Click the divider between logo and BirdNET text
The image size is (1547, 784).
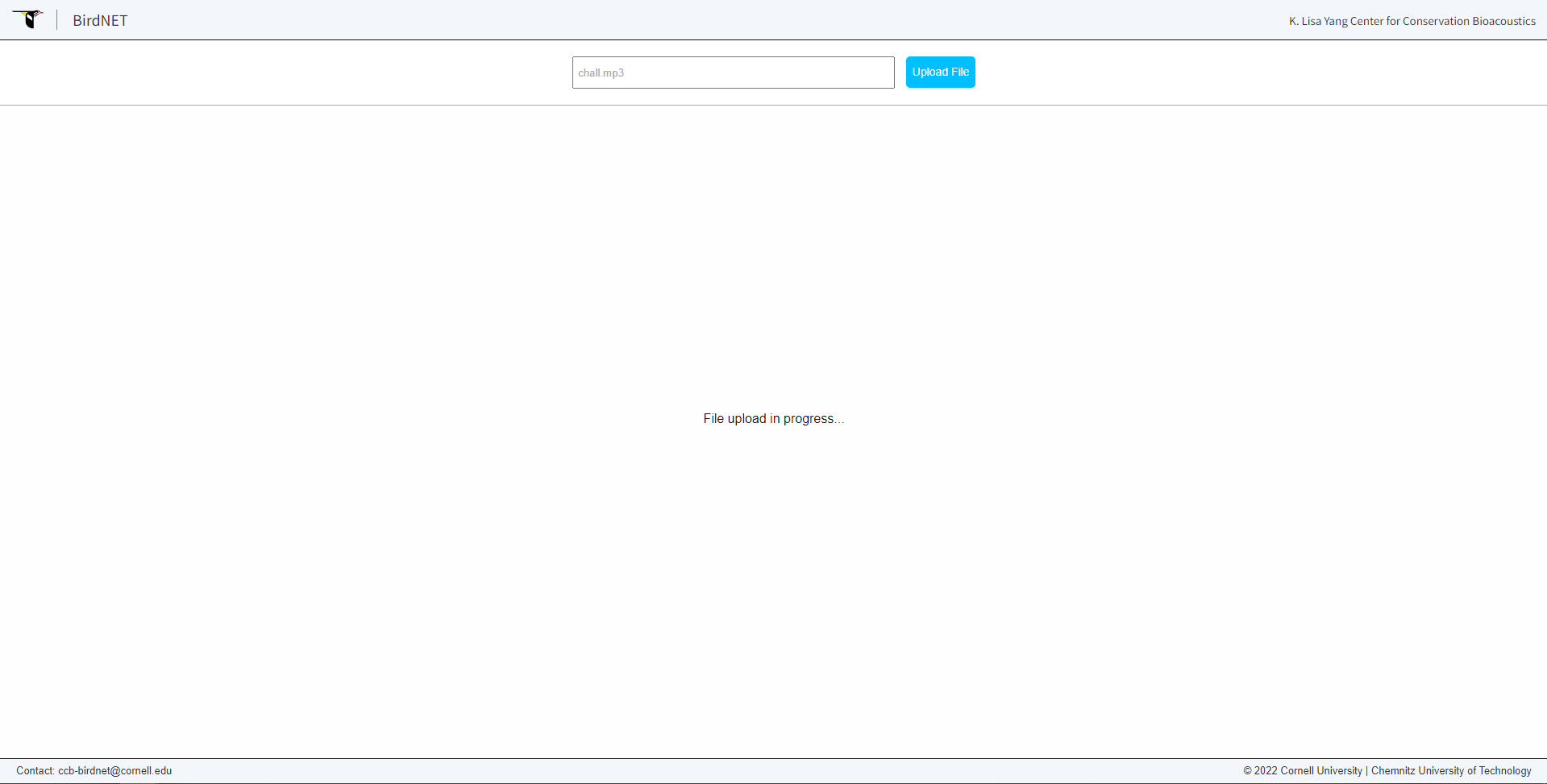point(56,19)
